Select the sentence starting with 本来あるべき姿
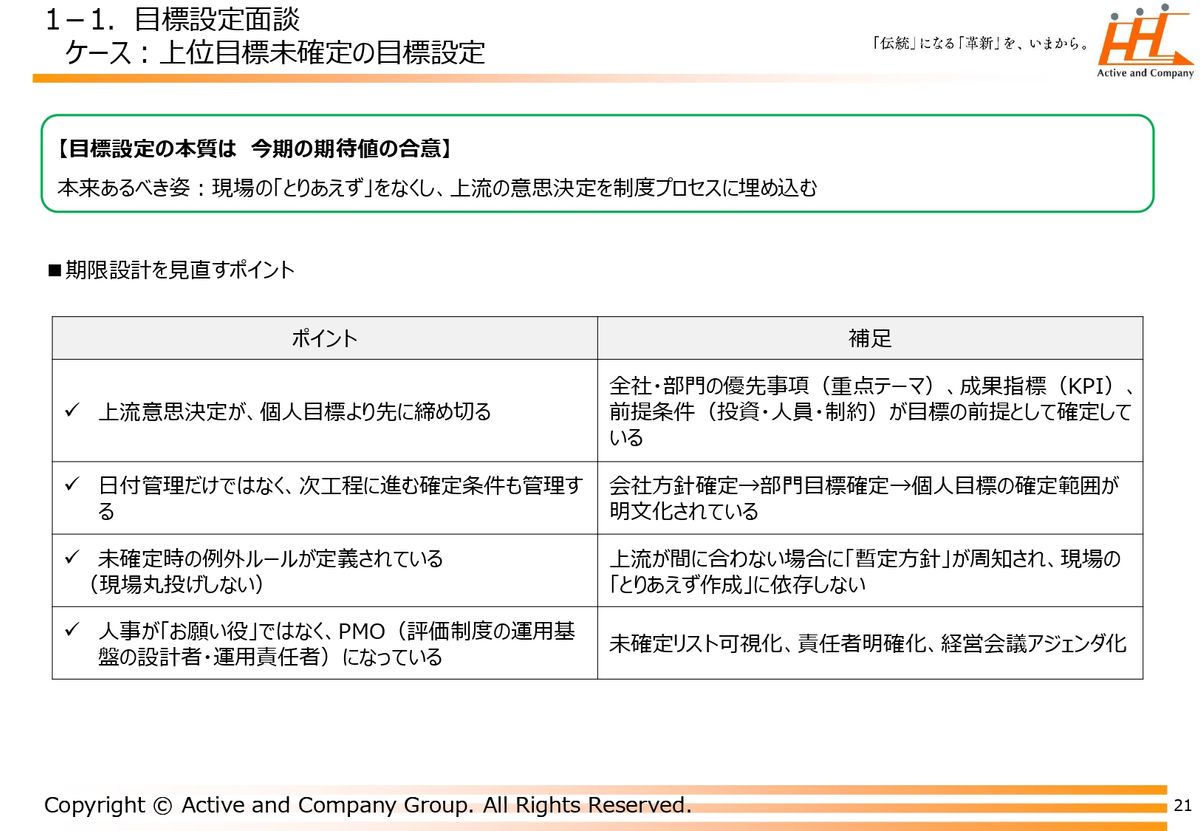This screenshot has width=1200, height=831. pyautogui.click(x=437, y=188)
